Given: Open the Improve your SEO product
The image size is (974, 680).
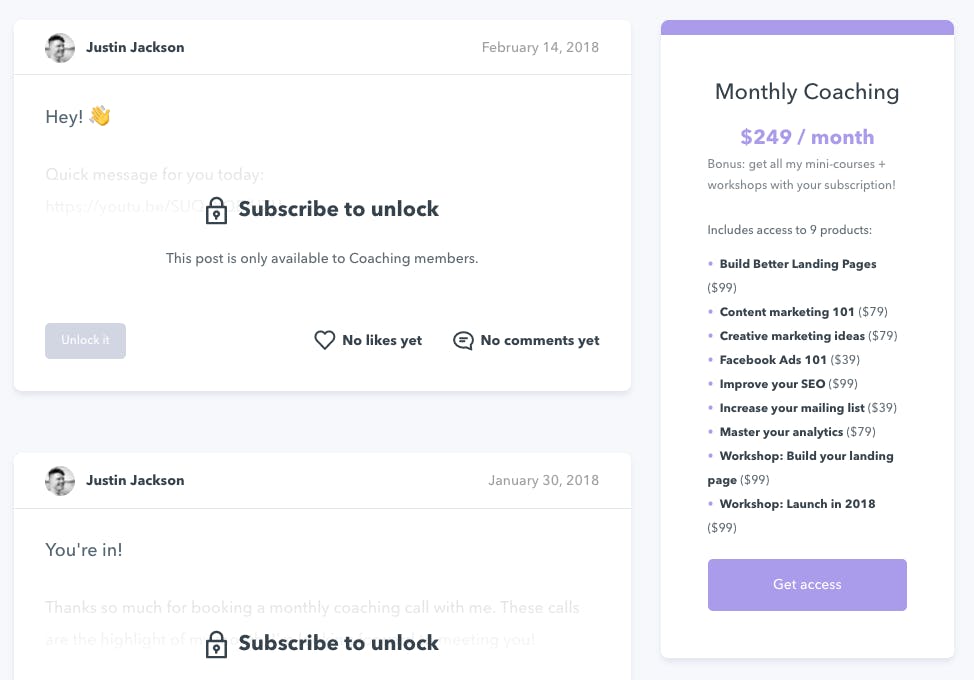Looking at the screenshot, I should pos(772,384).
